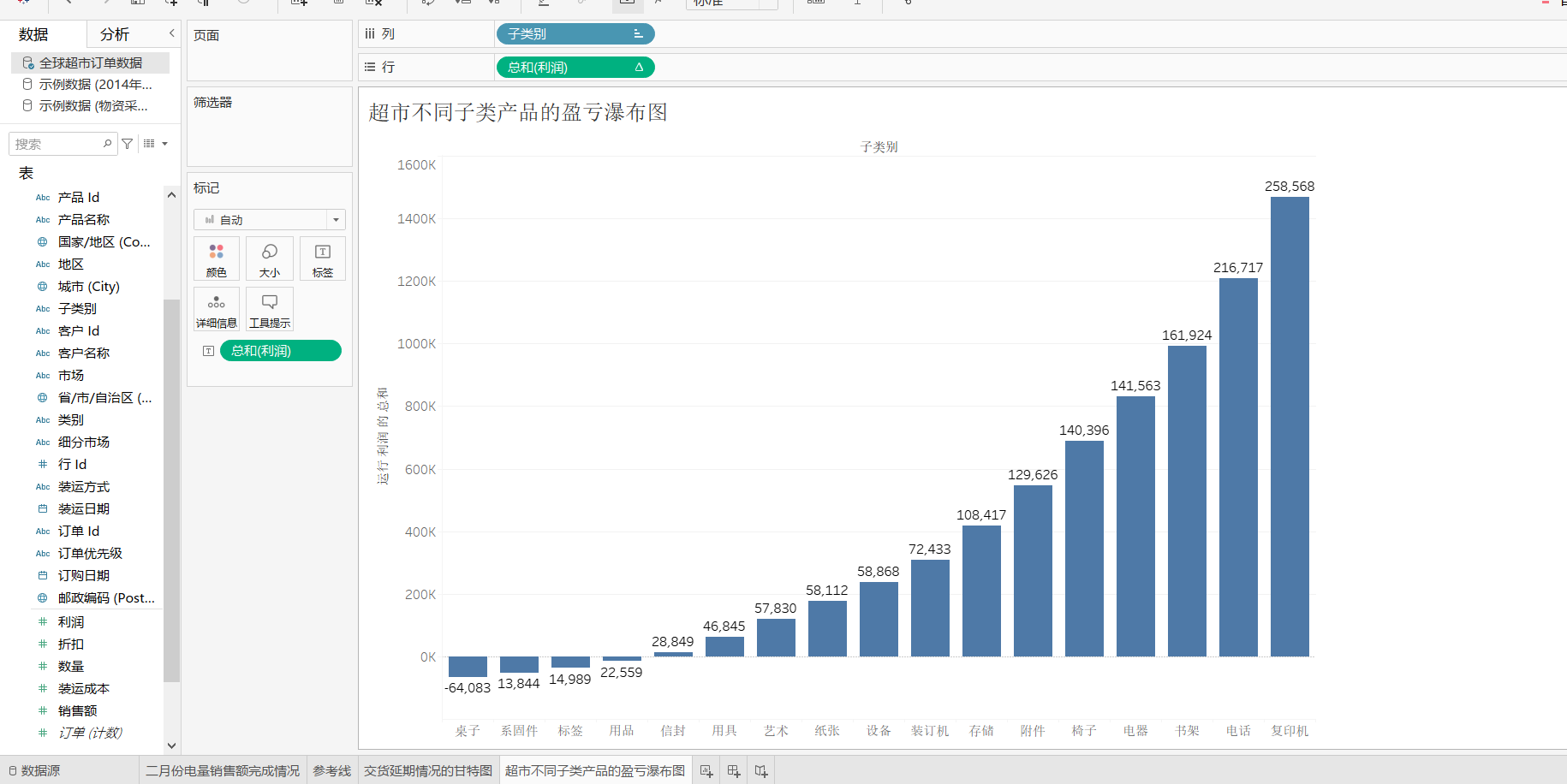Select the 折扣 measure field
This screenshot has height=784, width=1567.
71,644
